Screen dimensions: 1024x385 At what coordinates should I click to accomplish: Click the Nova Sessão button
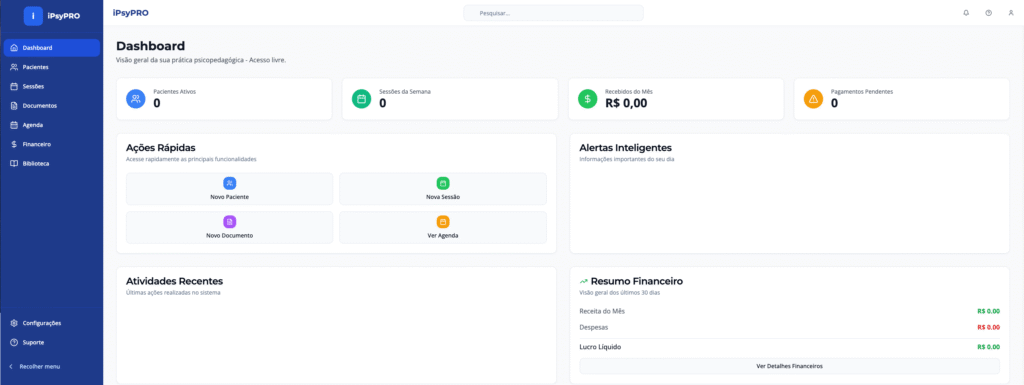tap(443, 189)
